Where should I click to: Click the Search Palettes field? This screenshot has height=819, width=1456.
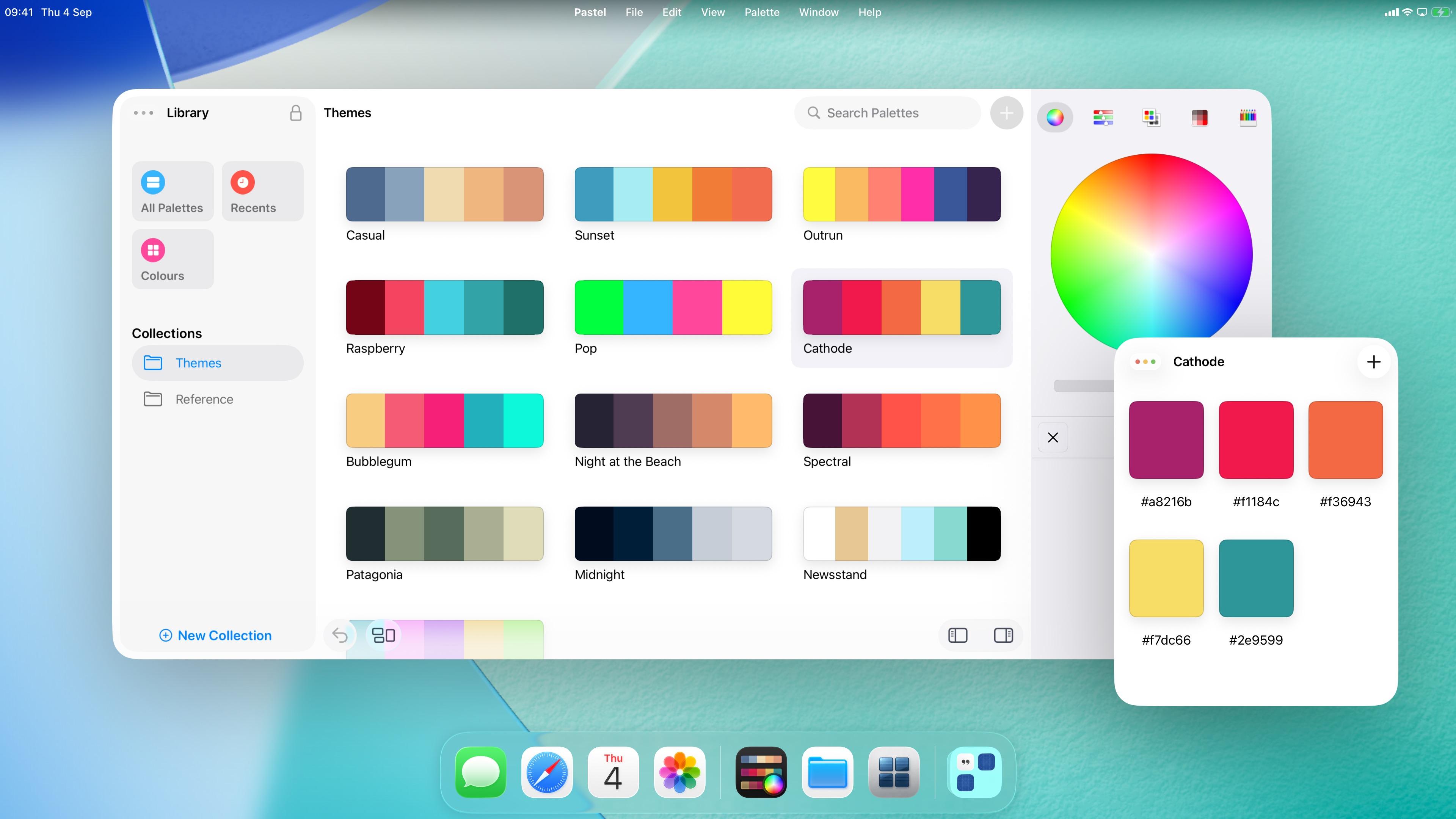click(x=887, y=113)
